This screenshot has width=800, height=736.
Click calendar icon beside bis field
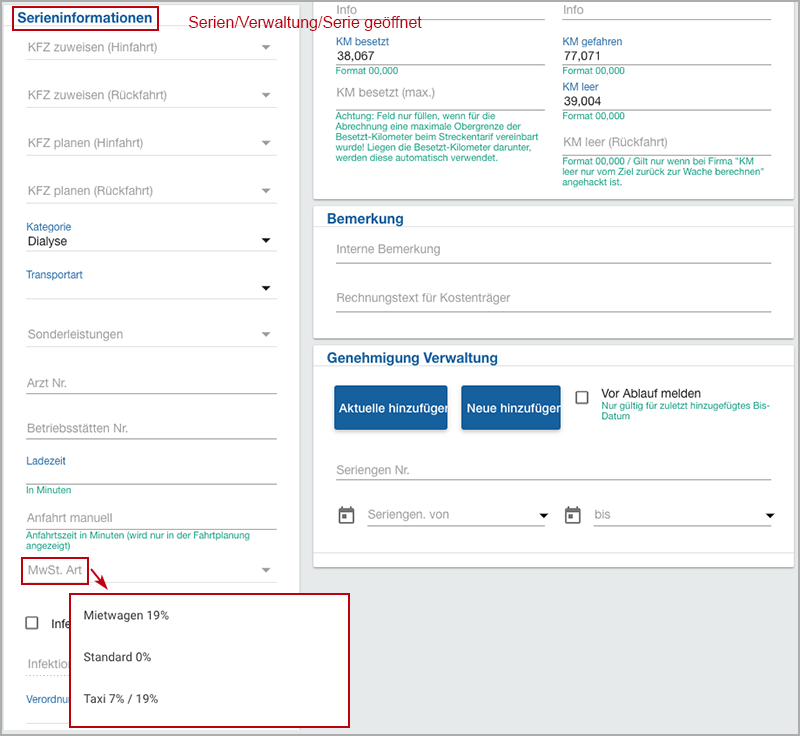pyautogui.click(x=573, y=515)
